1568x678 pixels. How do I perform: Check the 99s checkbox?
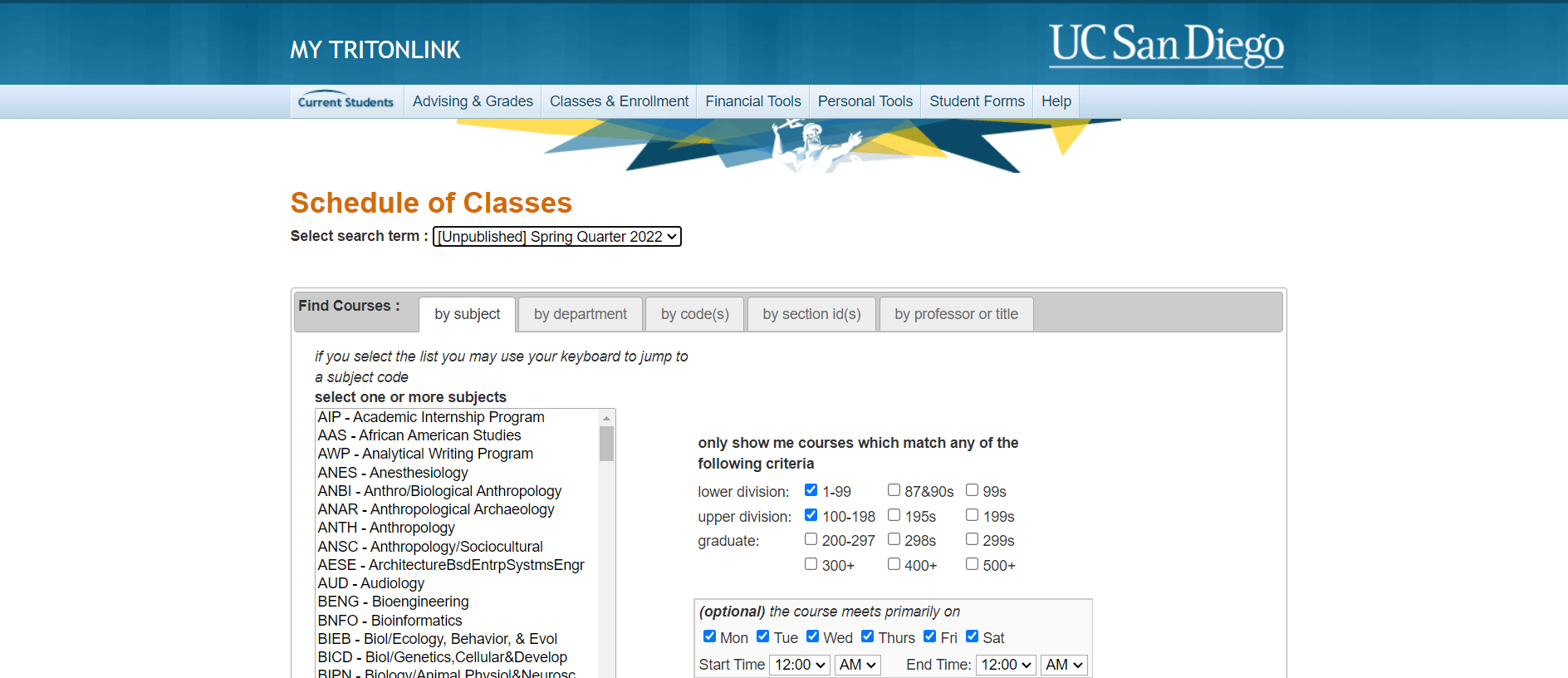(972, 490)
